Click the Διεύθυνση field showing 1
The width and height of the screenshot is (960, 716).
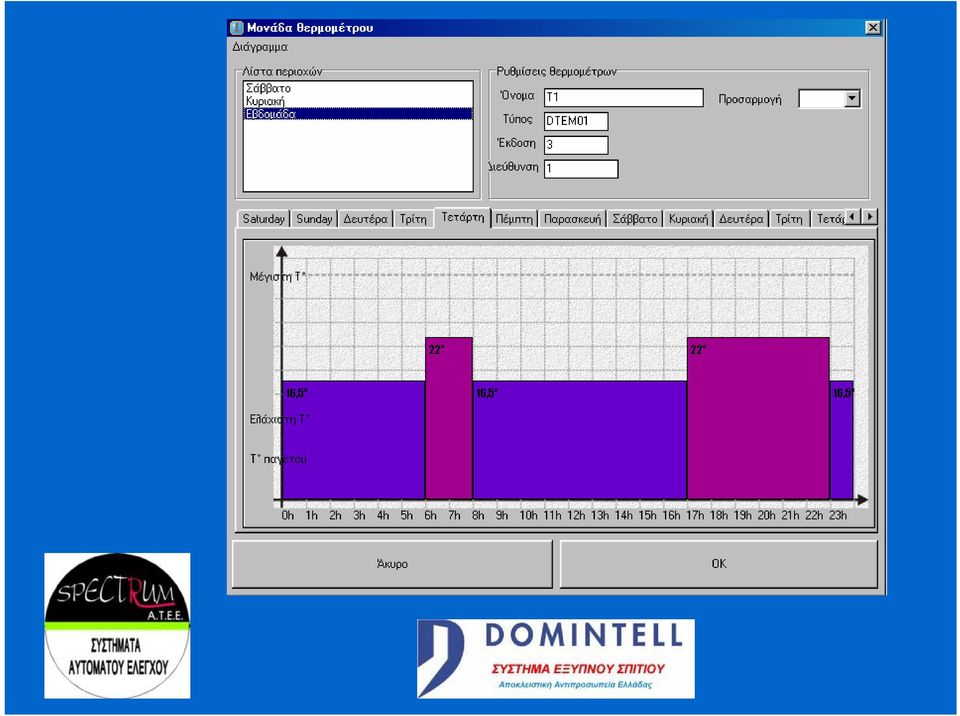click(581, 169)
